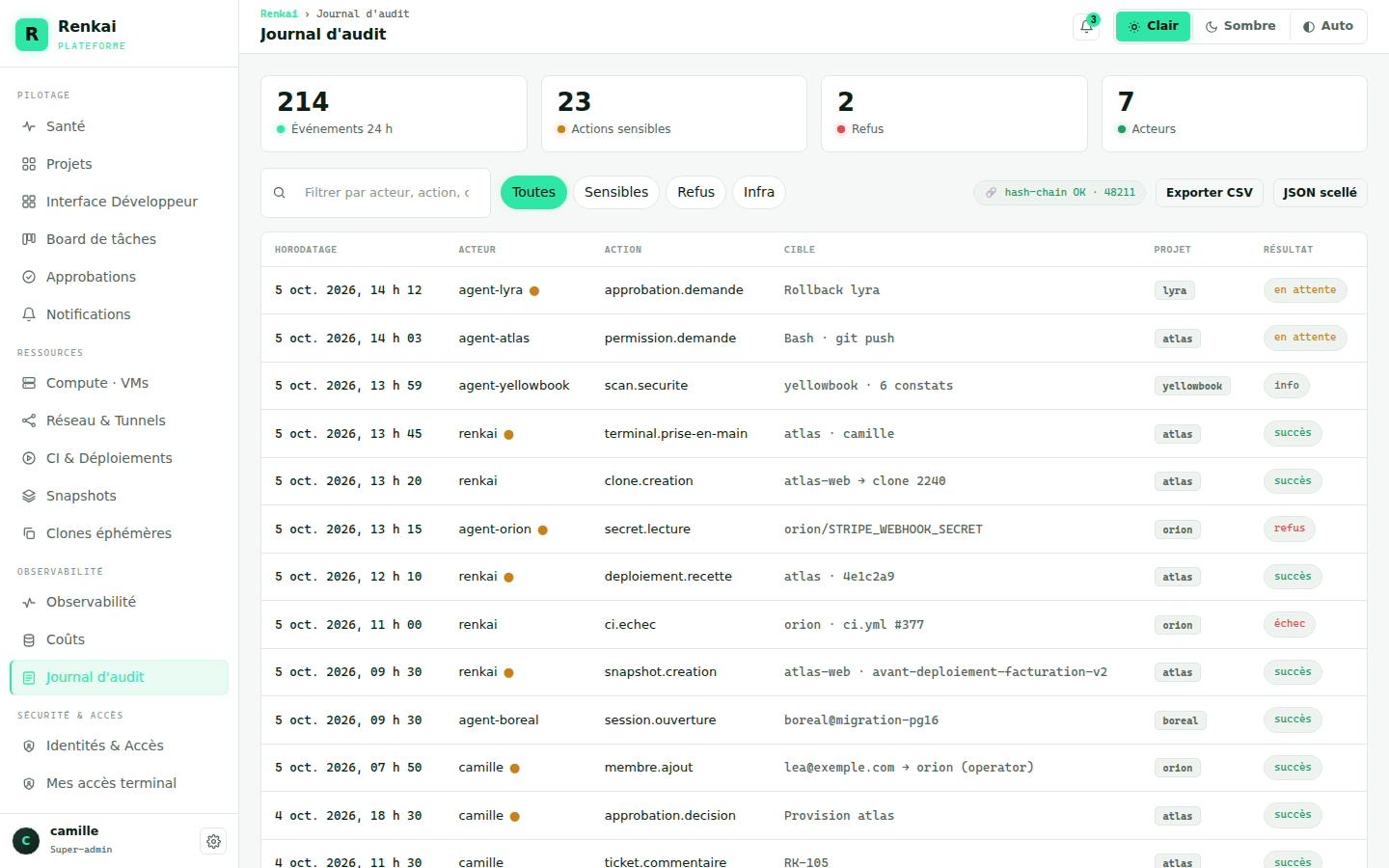Open the notifications bell in the header

point(1086,27)
